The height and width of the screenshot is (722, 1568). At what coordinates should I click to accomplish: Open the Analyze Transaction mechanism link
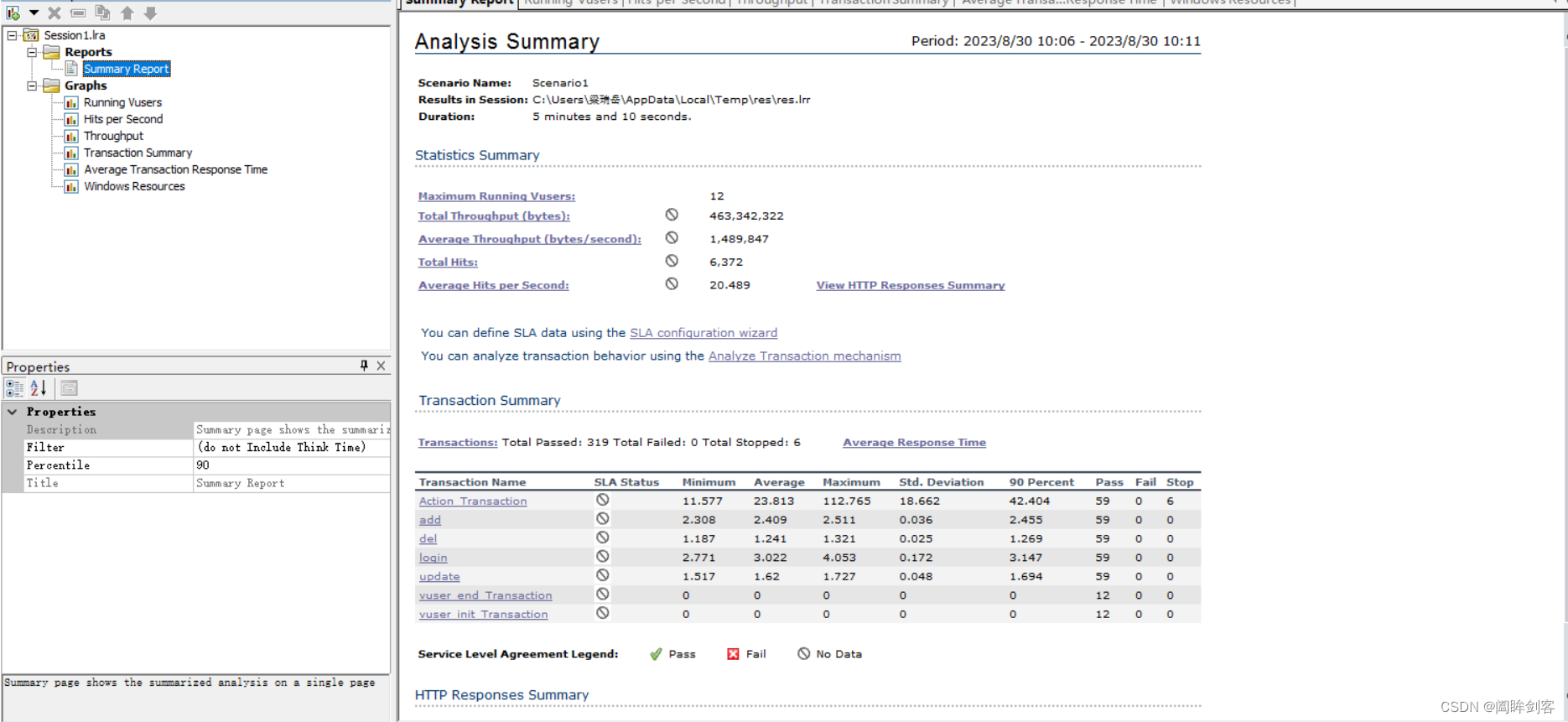(805, 356)
